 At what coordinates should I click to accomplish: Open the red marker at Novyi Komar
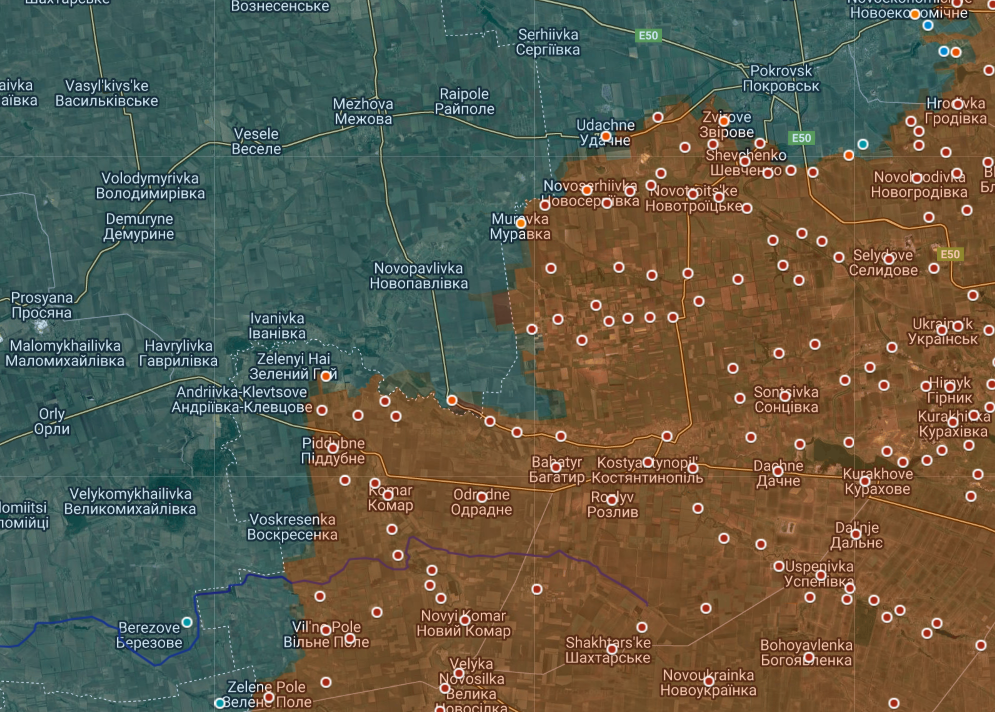tap(465, 619)
